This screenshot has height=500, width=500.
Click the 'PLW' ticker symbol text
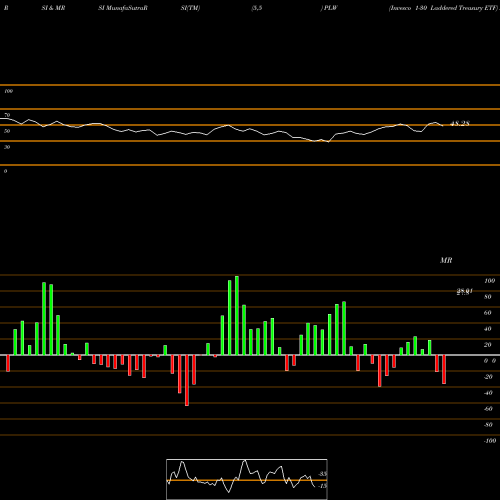coord(331,8)
